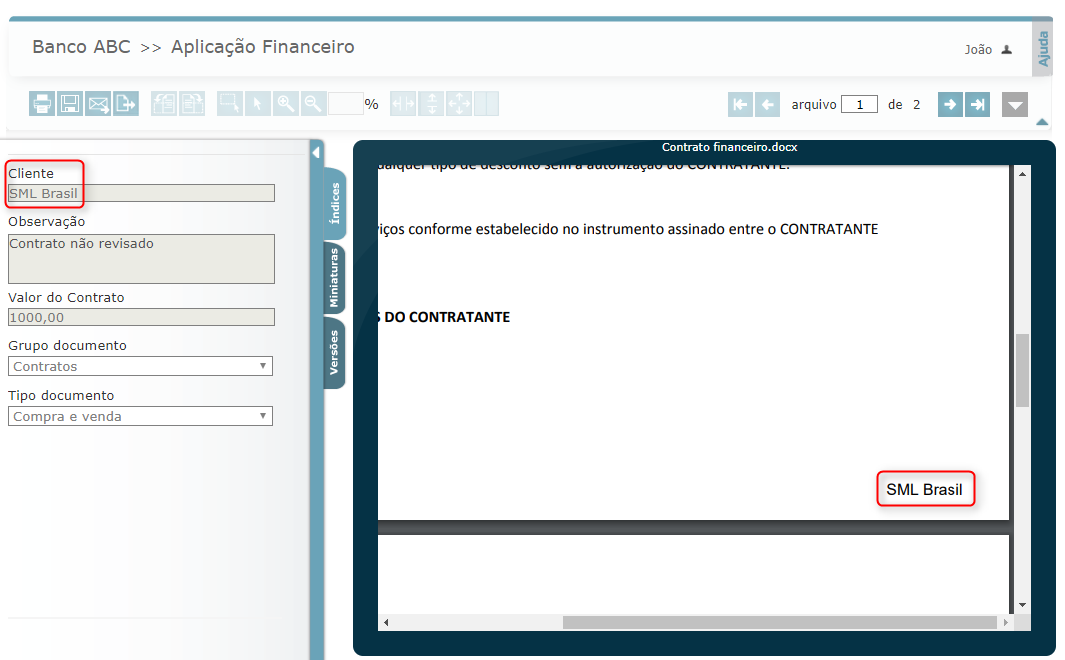
Task: Click the zoom out magnifier
Action: click(314, 104)
